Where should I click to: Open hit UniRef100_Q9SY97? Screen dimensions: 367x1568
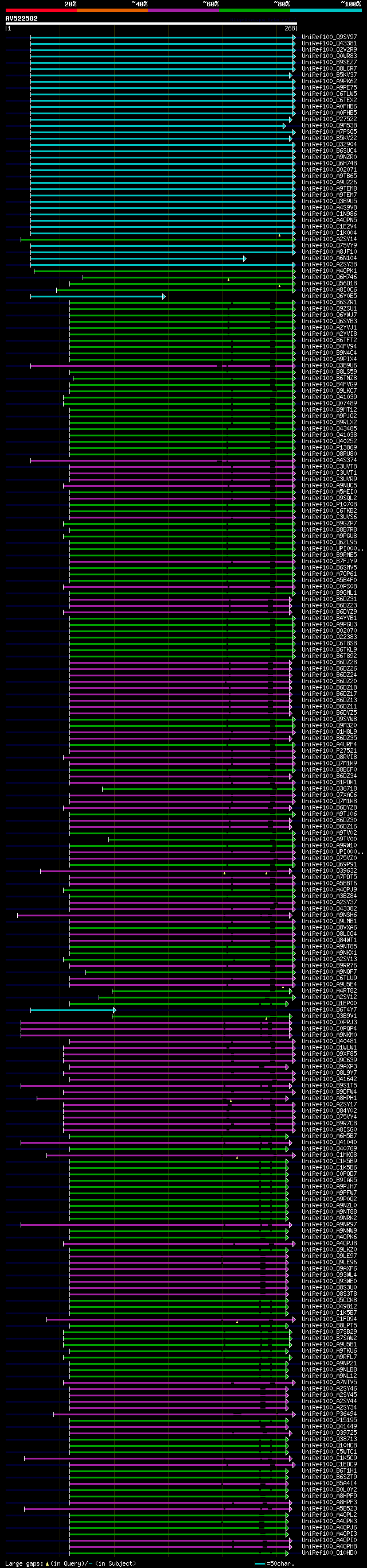pyautogui.click(x=329, y=37)
